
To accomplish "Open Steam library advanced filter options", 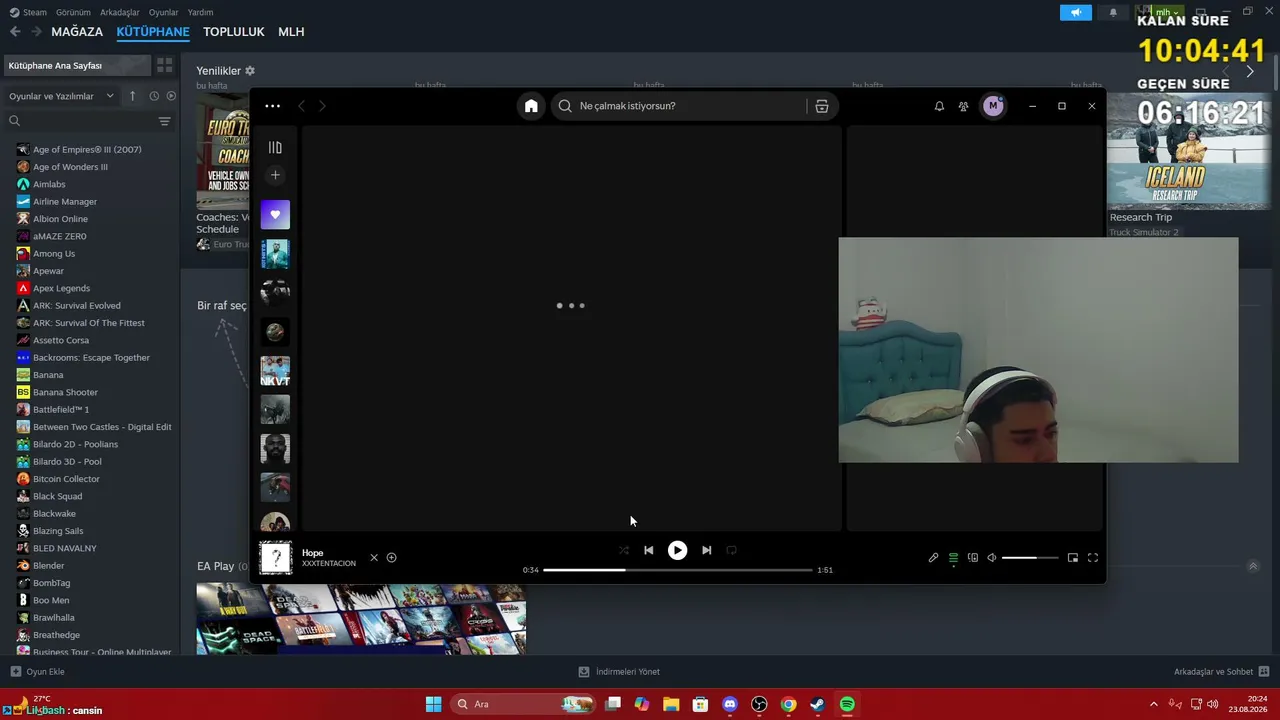I will click(x=164, y=121).
